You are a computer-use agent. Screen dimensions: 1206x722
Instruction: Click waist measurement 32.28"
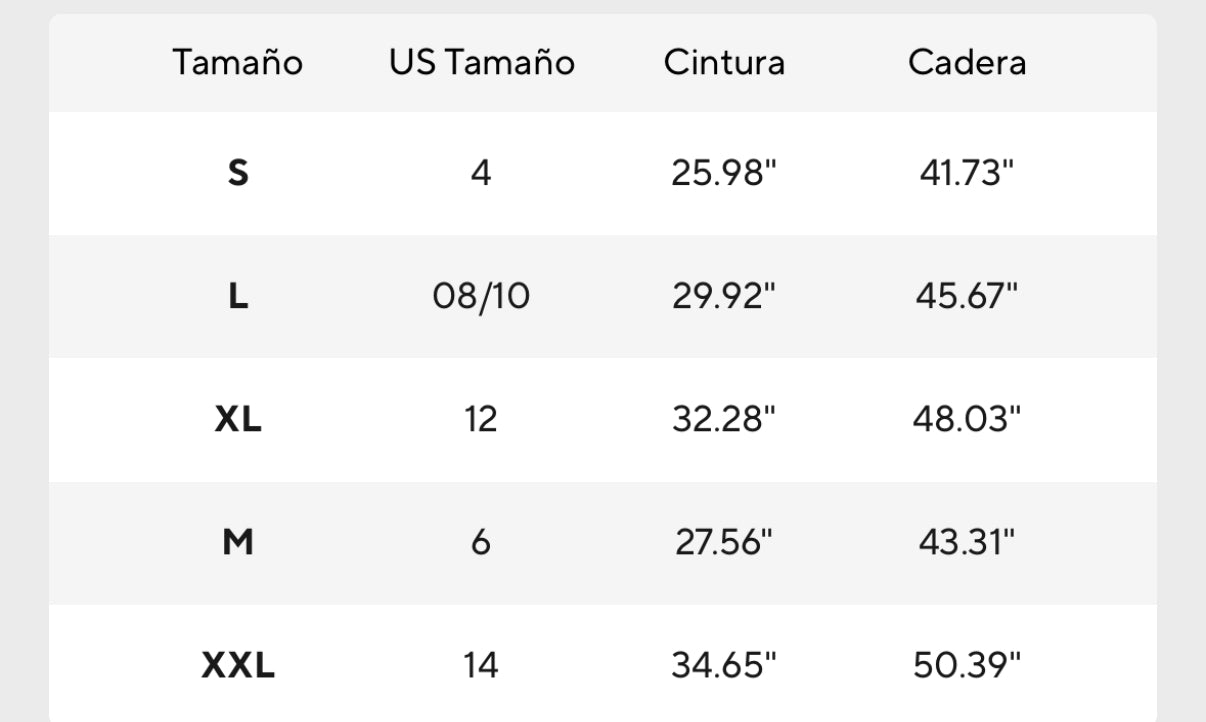pyautogui.click(x=724, y=420)
